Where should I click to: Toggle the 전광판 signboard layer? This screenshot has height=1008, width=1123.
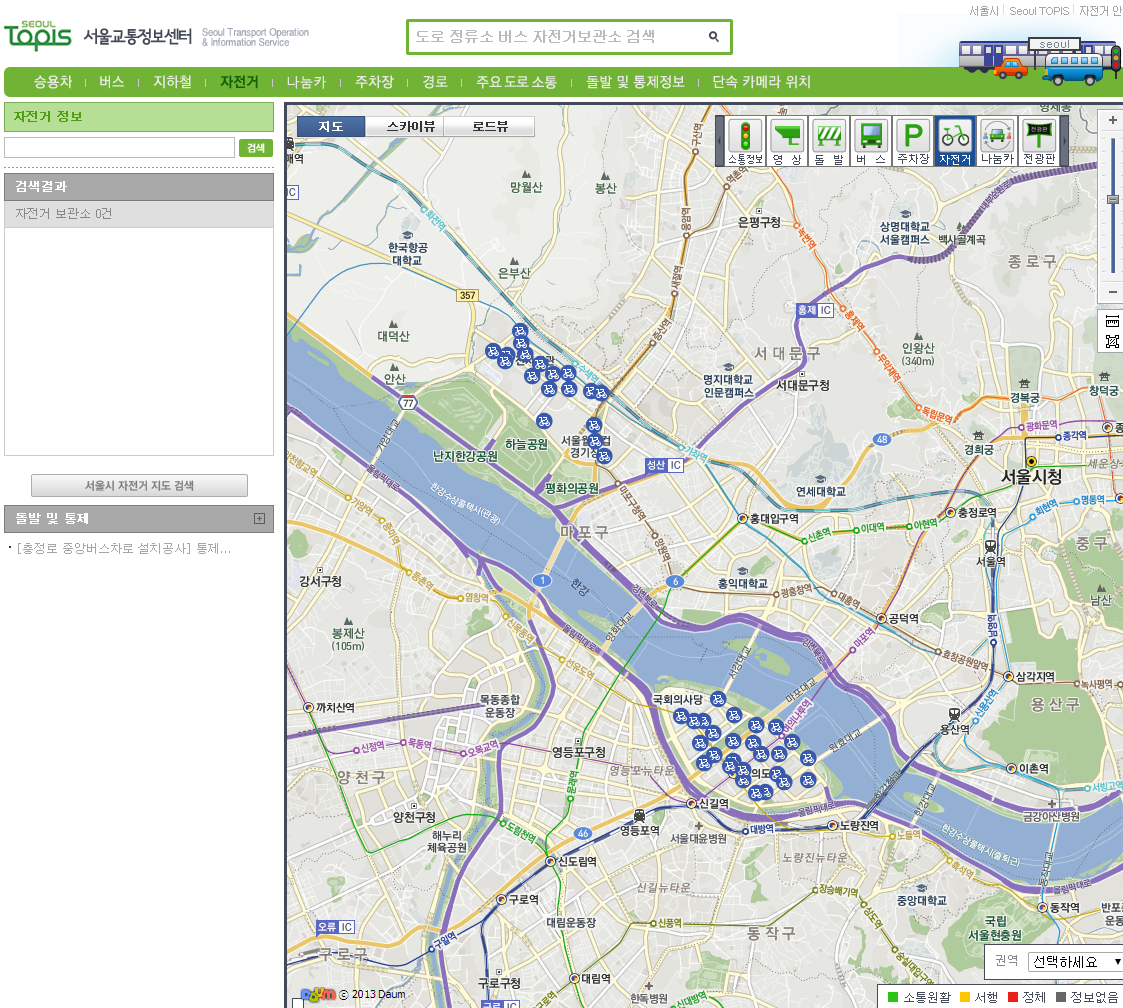pyautogui.click(x=1039, y=140)
